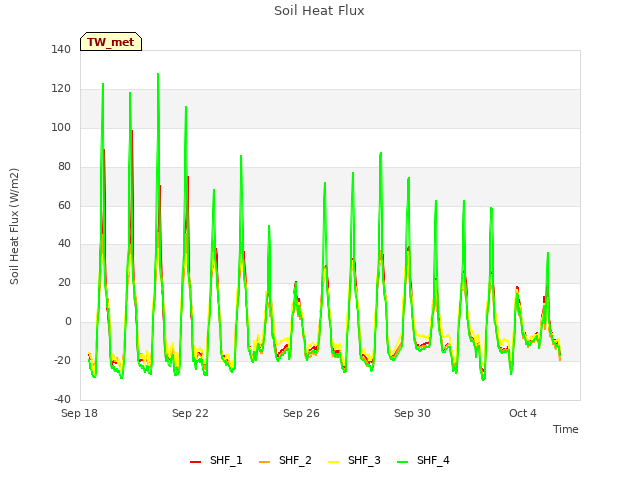Toggle the SHF_1 series in legend
The width and height of the screenshot is (640, 480).
coord(216,460)
